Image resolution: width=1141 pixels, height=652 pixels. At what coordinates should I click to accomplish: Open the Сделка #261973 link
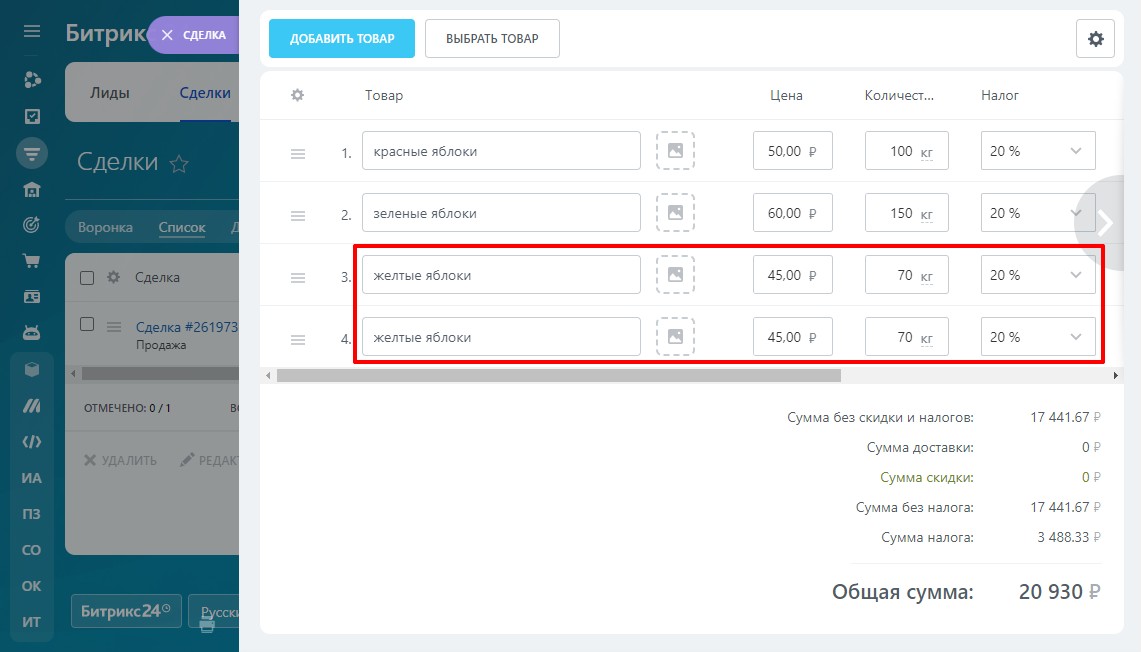point(186,327)
